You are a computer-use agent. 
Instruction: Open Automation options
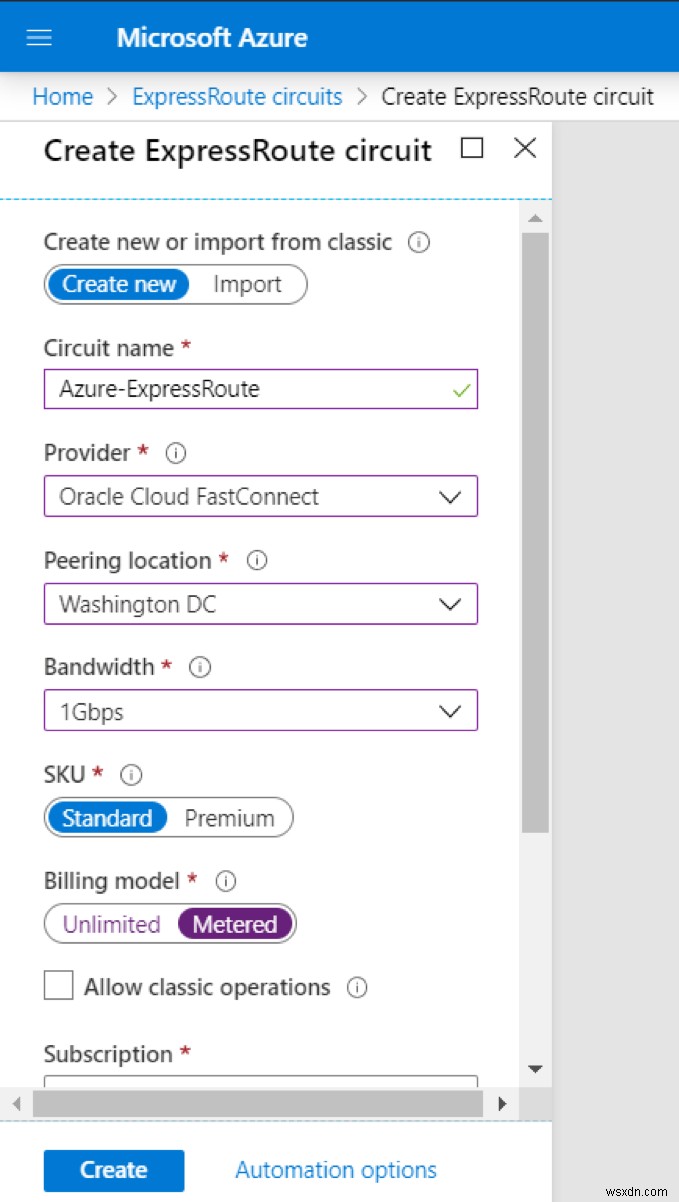coord(335,1170)
